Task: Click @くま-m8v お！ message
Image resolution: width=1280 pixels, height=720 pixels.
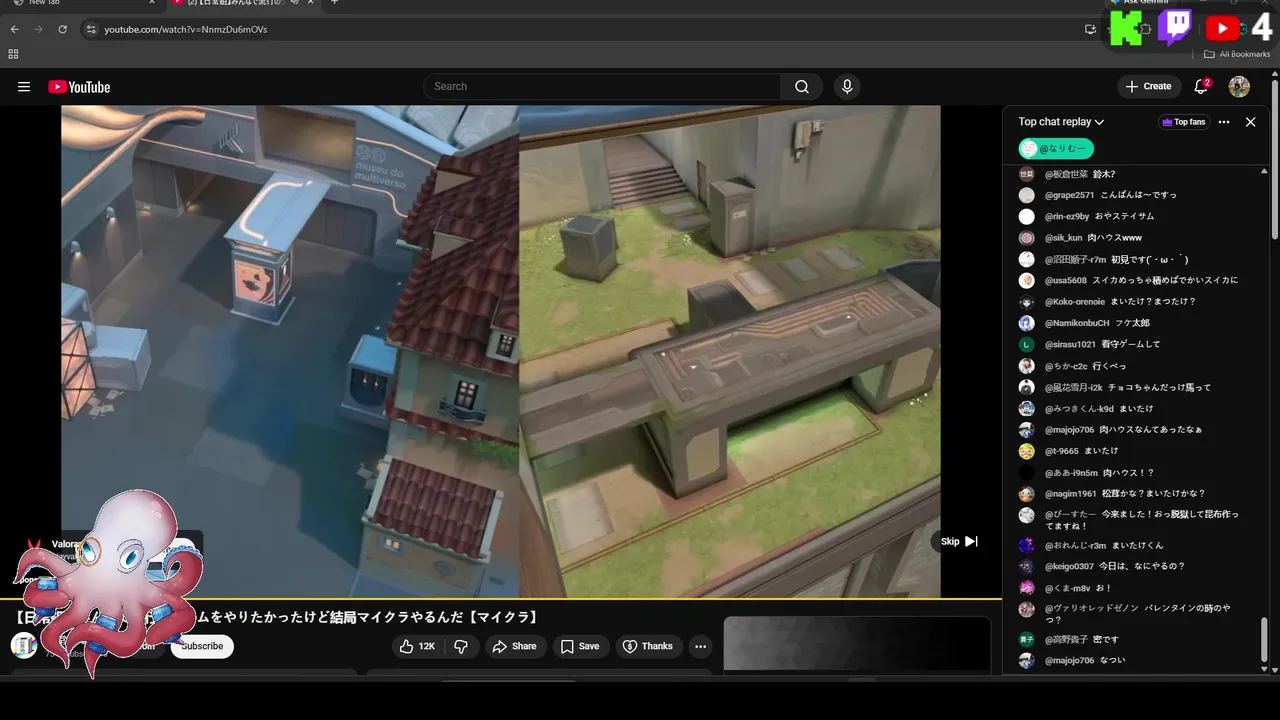Action: (1078, 588)
